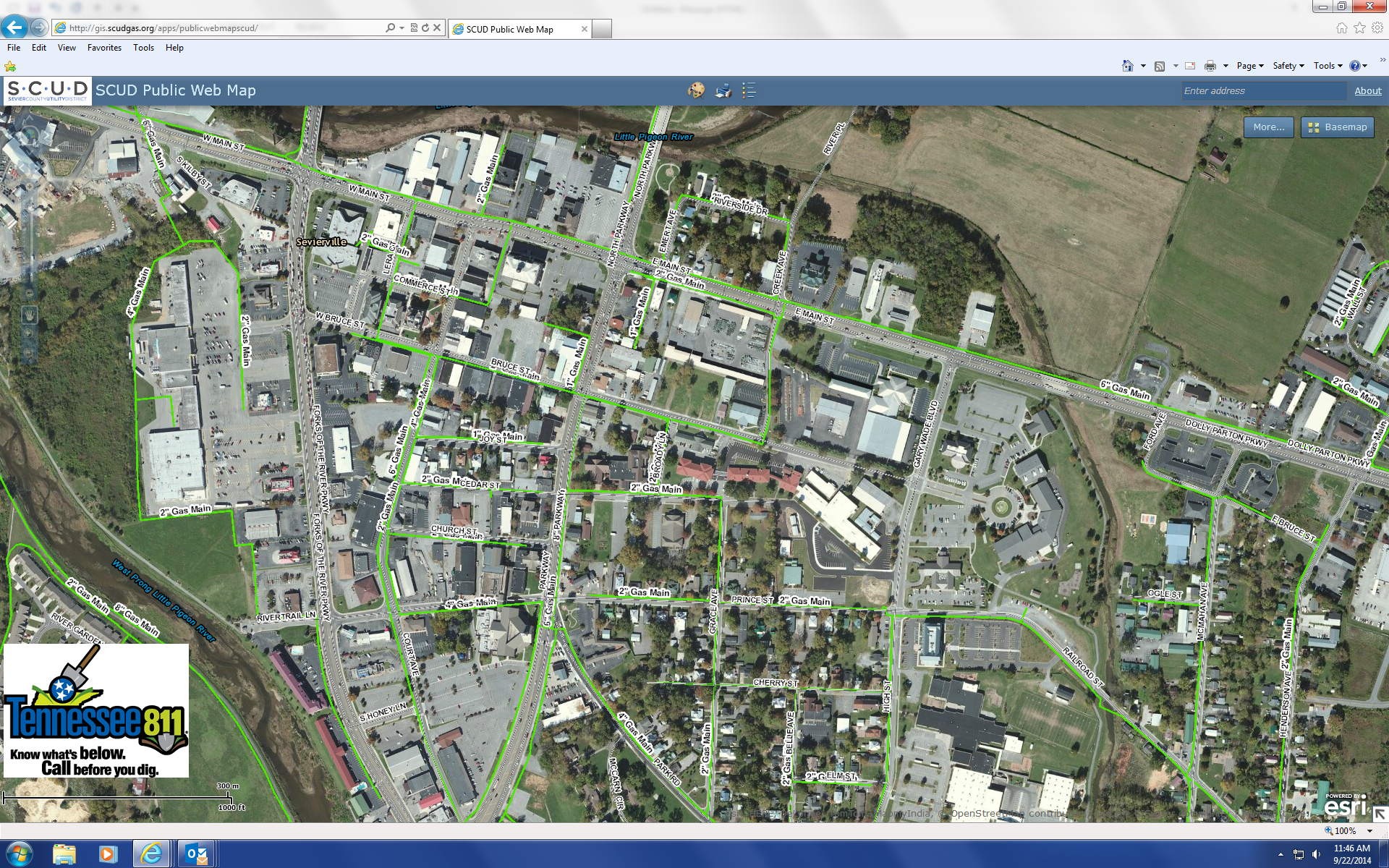Stop loading with the address bar X
The height and width of the screenshot is (868, 1389).
coord(437,27)
